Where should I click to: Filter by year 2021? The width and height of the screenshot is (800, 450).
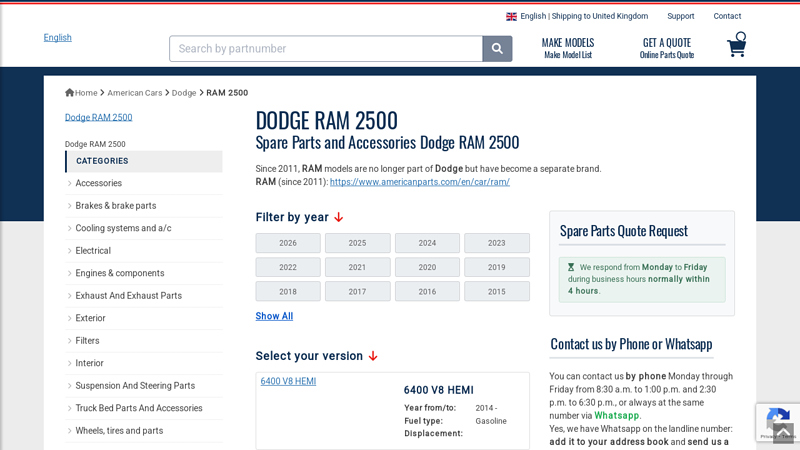[357, 267]
